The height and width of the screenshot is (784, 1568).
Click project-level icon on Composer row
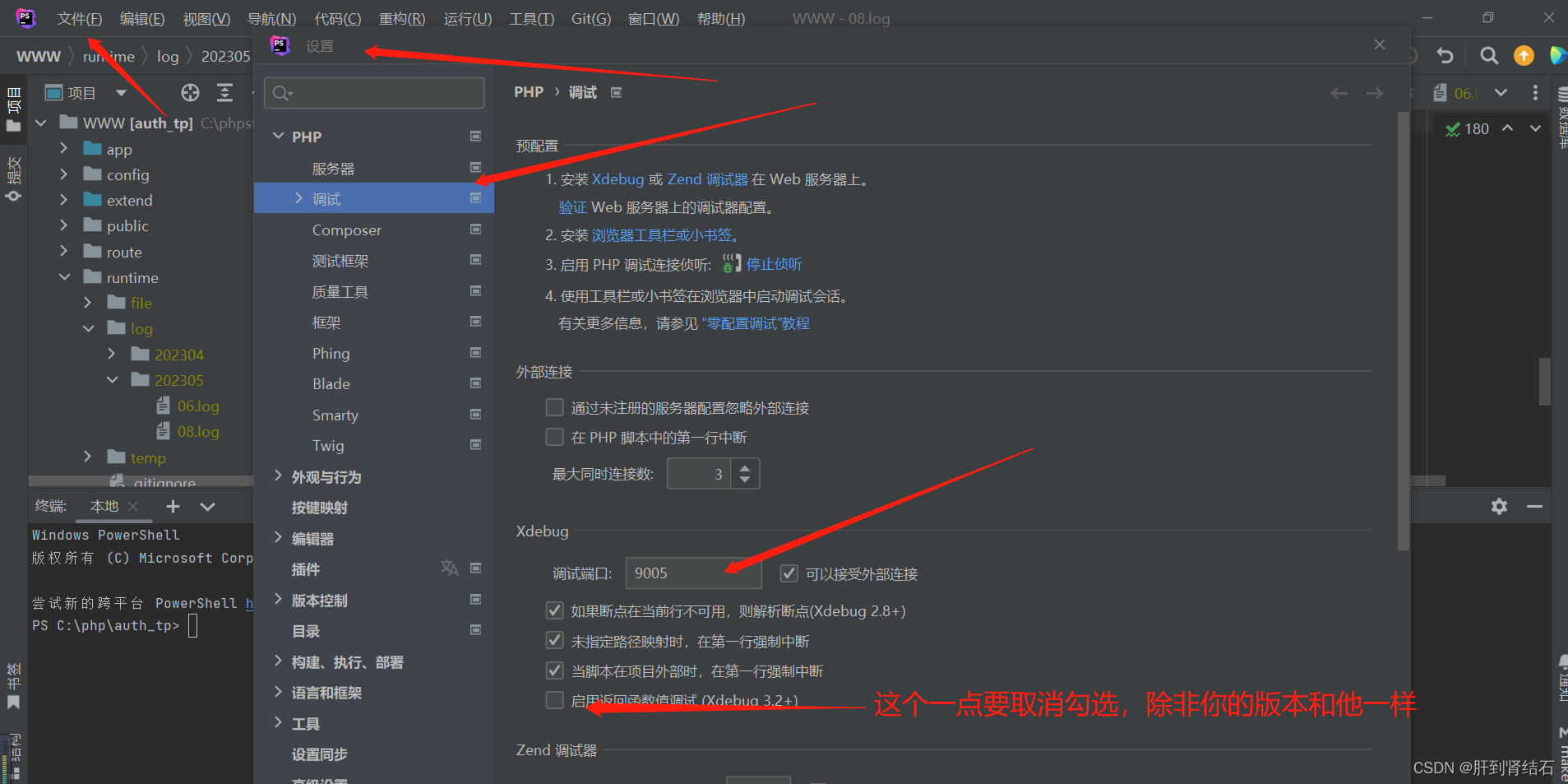(475, 229)
